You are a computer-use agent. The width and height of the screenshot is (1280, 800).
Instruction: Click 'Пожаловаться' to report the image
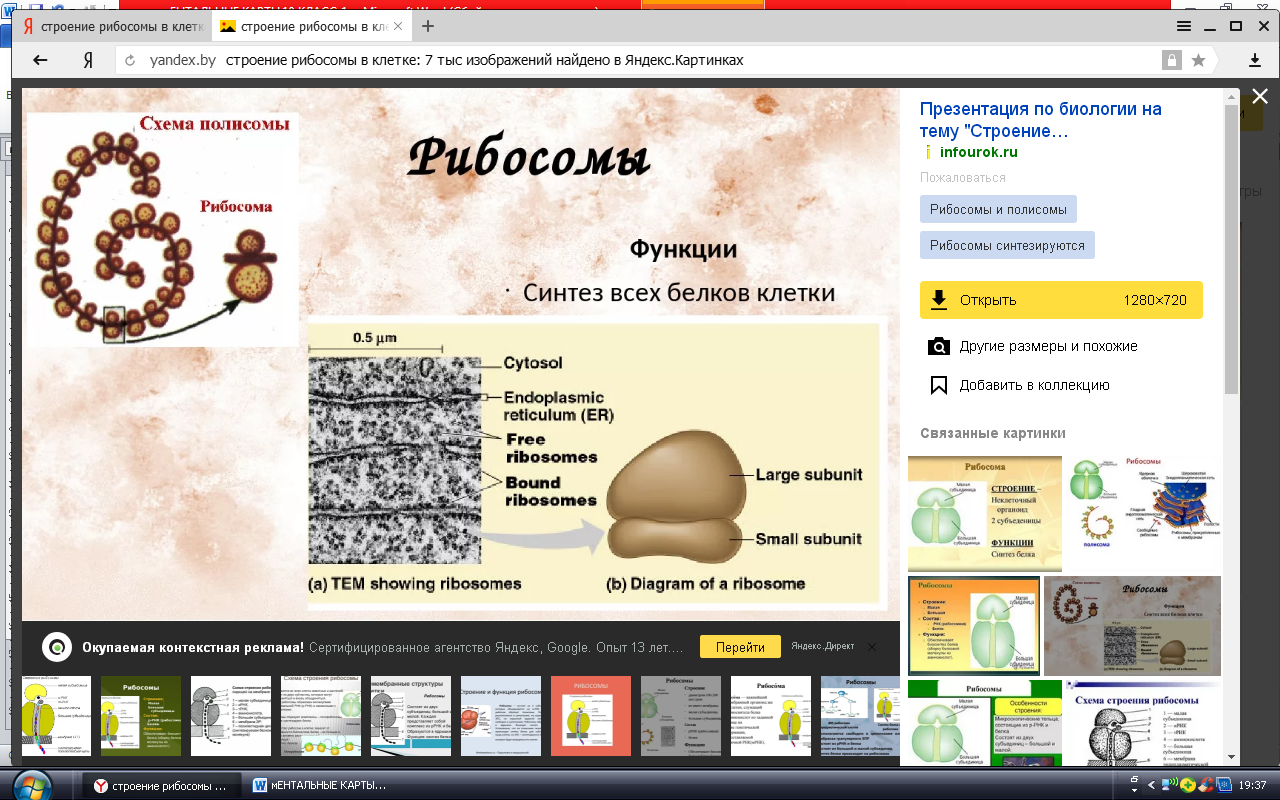point(963,177)
